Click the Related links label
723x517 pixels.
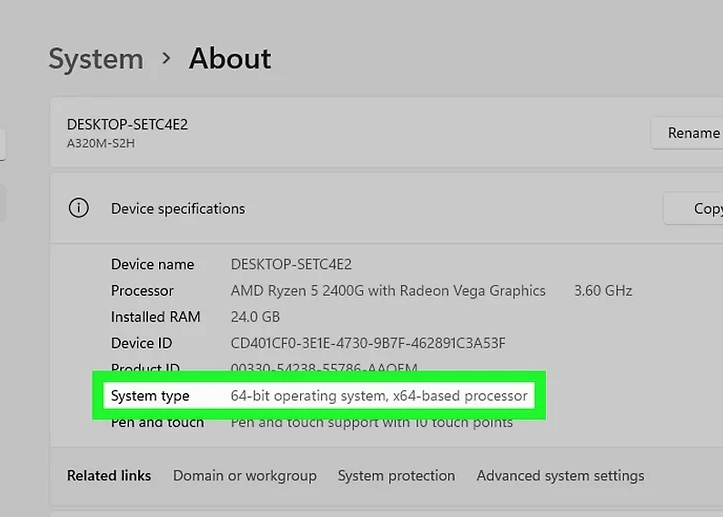109,476
